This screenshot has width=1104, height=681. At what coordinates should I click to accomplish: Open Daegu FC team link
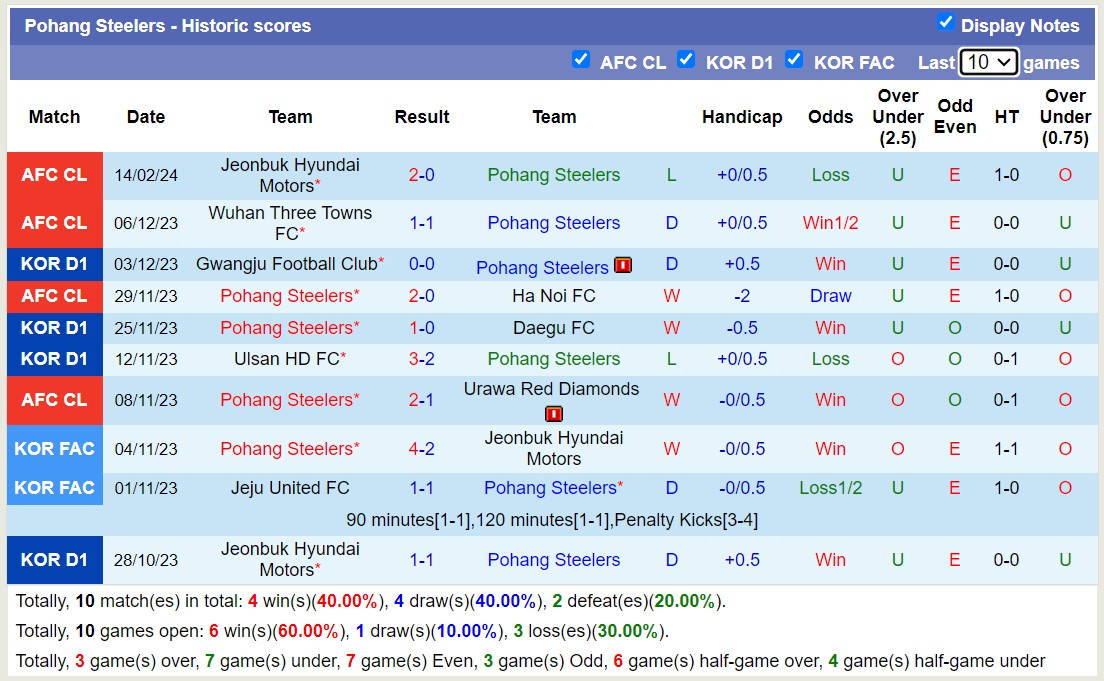pyautogui.click(x=553, y=328)
